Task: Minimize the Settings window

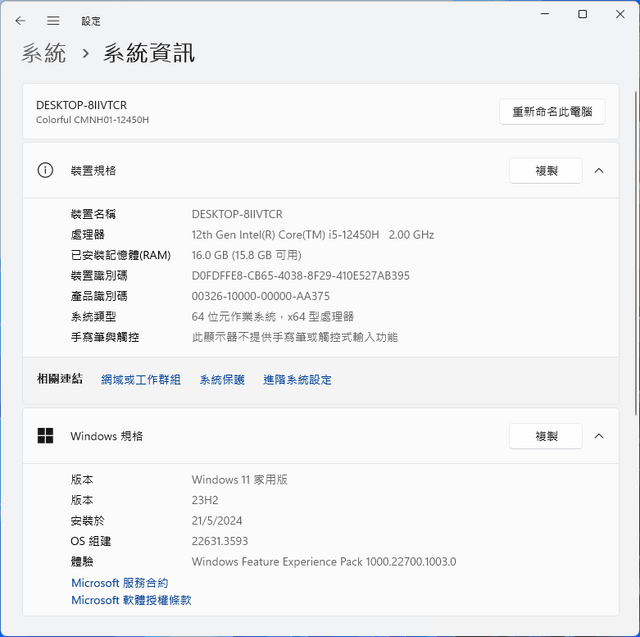Action: point(545,14)
